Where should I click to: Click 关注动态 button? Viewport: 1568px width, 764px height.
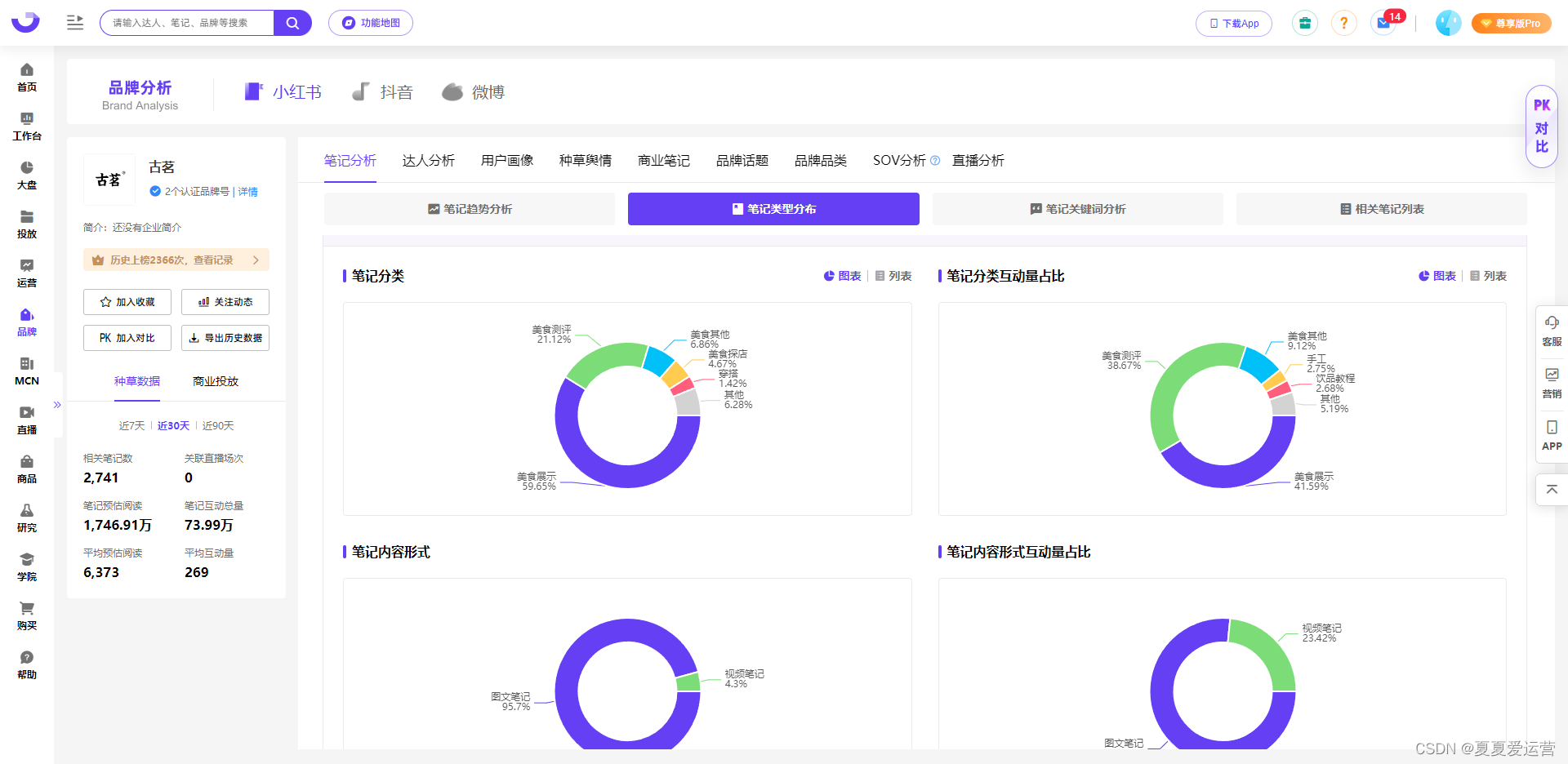225,302
